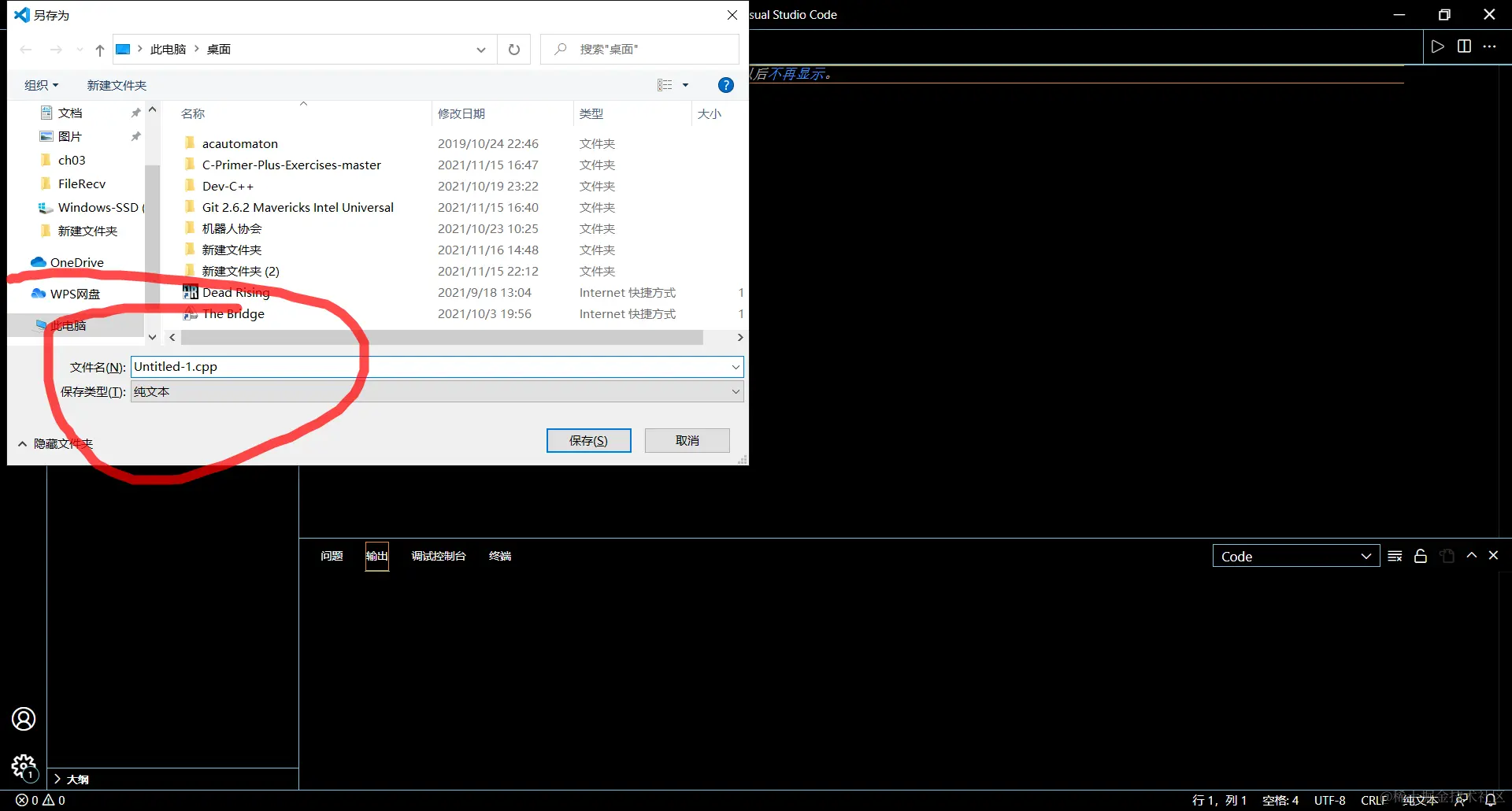Select the acautomaton folder
This screenshot has width=1512, height=811.
pyautogui.click(x=240, y=143)
